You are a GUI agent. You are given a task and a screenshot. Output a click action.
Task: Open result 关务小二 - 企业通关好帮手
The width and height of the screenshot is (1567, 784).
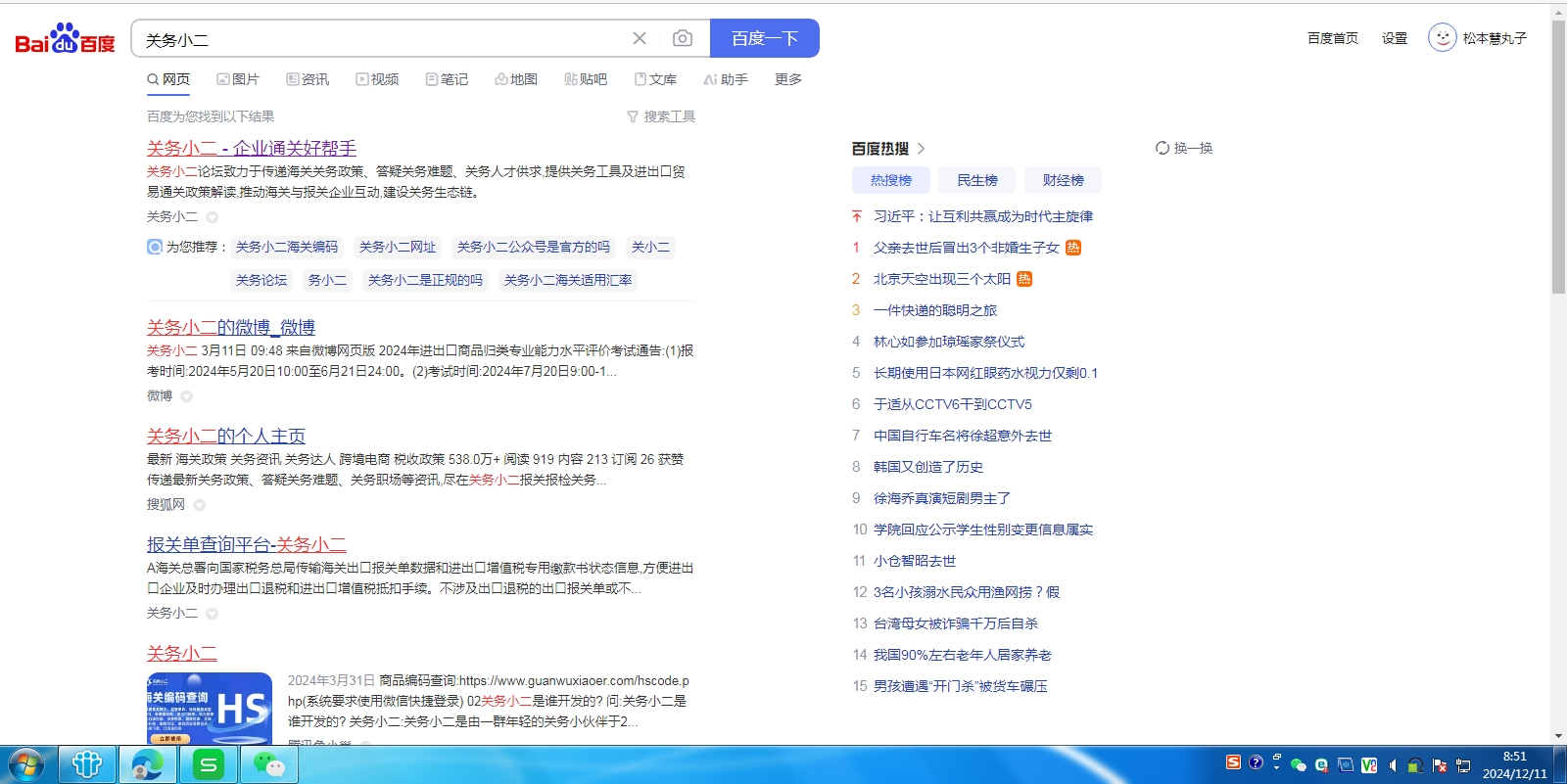tap(252, 148)
